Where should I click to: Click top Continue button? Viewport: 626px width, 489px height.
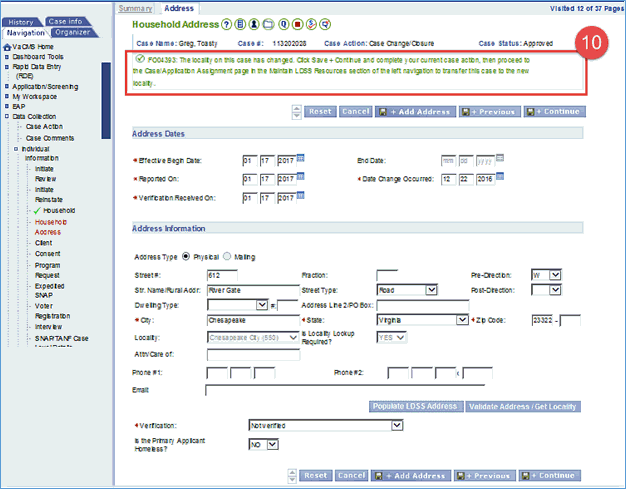(x=555, y=112)
